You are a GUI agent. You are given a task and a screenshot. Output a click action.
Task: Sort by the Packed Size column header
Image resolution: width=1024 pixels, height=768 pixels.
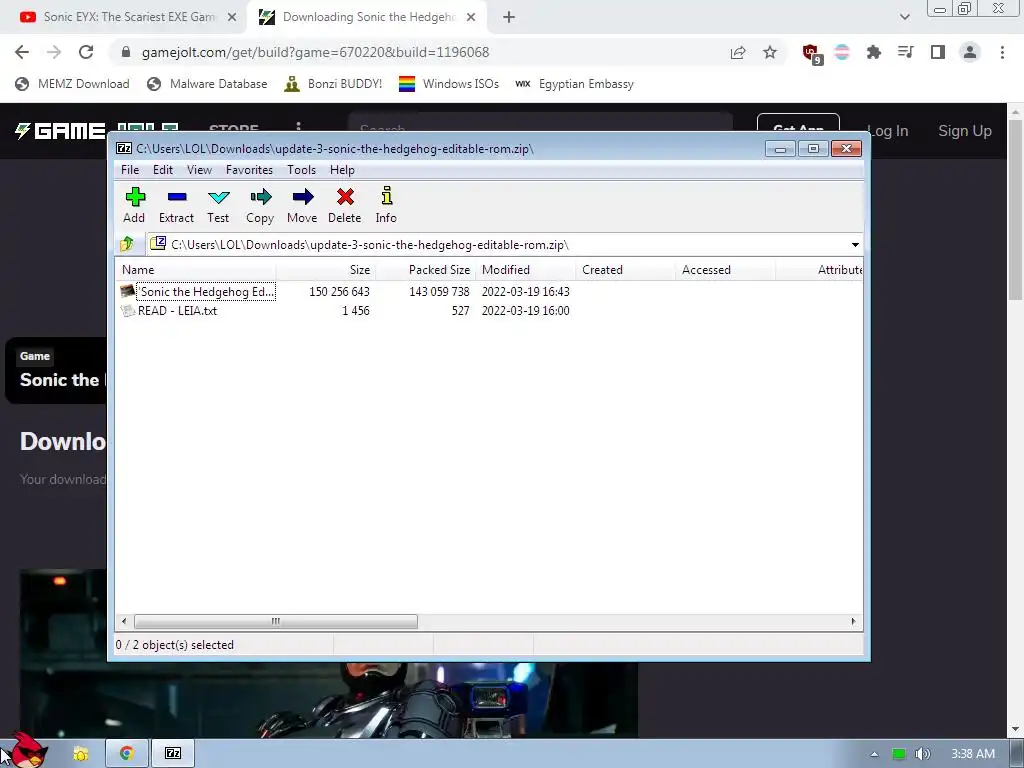click(x=426, y=270)
